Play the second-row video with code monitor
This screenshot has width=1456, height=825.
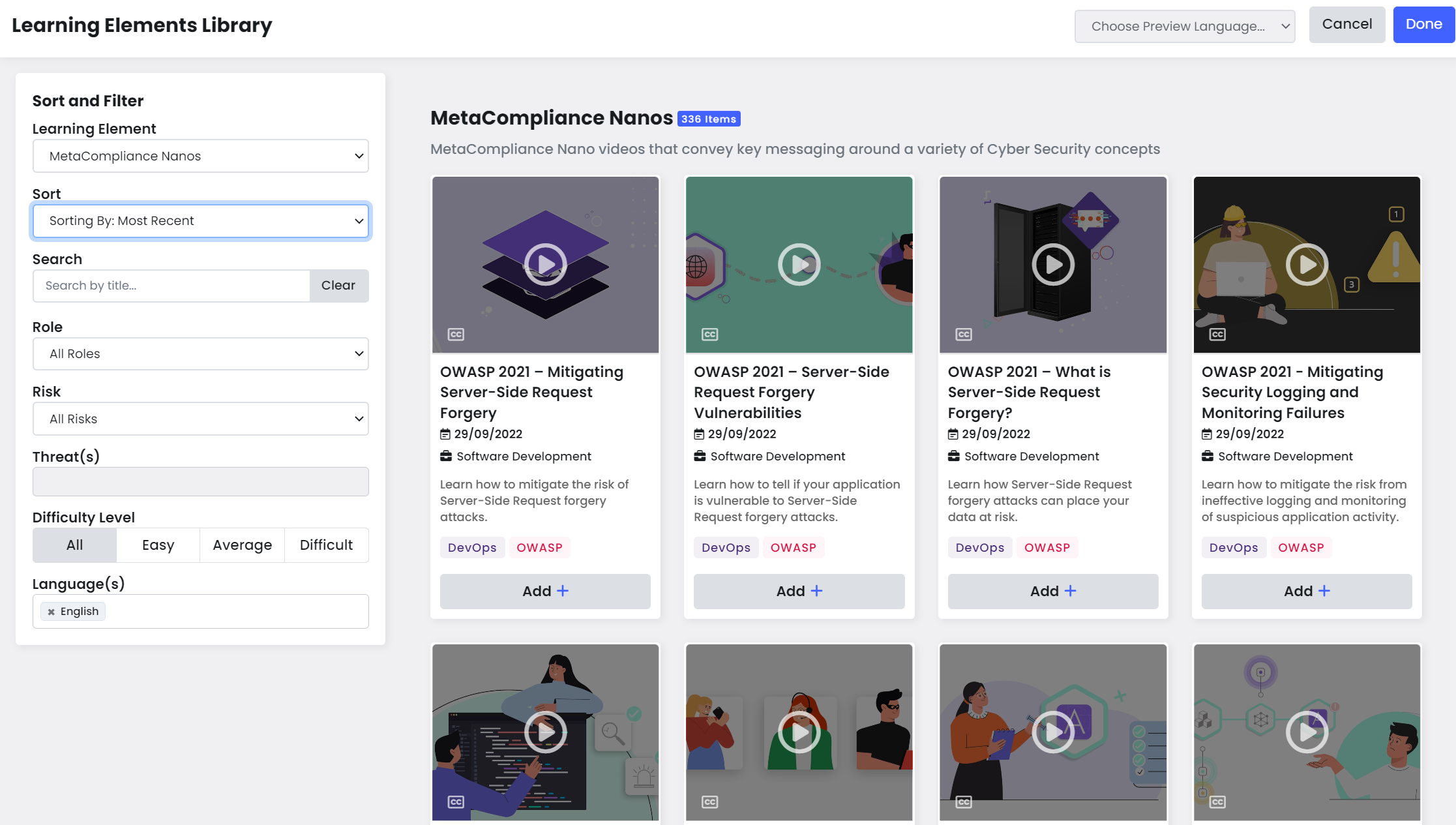[545, 732]
